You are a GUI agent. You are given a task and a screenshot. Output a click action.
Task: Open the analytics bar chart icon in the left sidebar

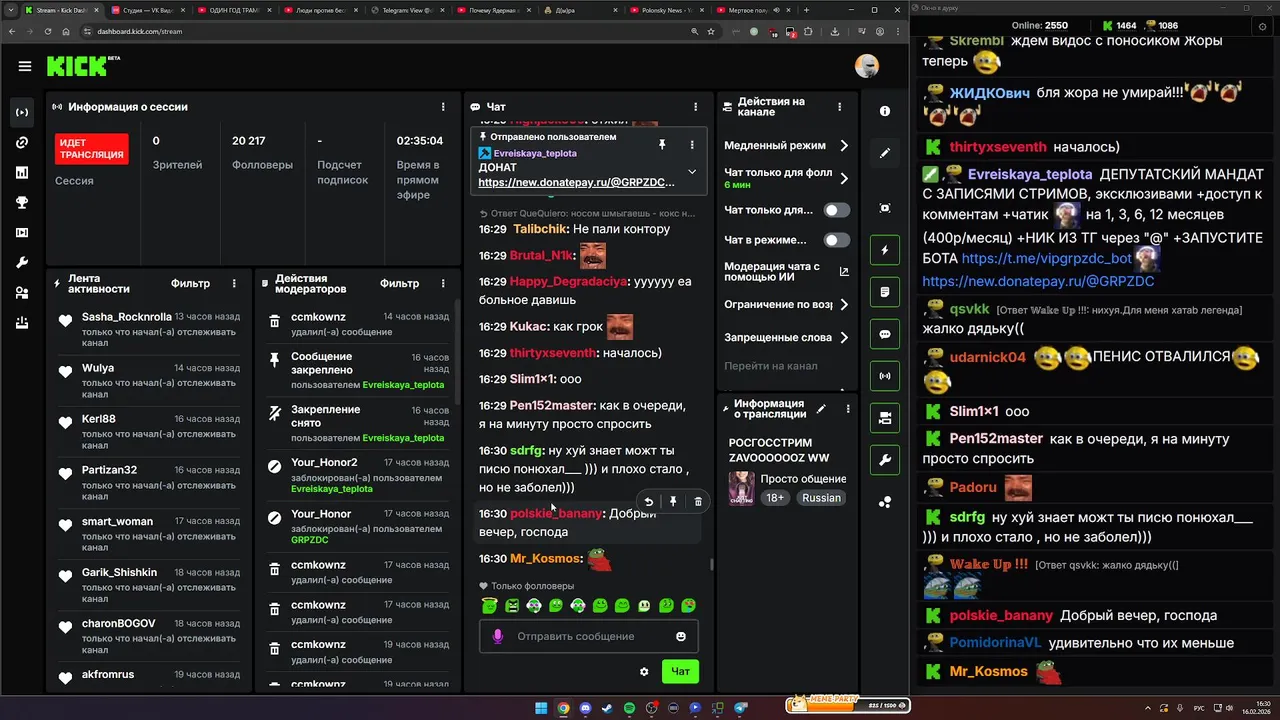[x=22, y=172]
